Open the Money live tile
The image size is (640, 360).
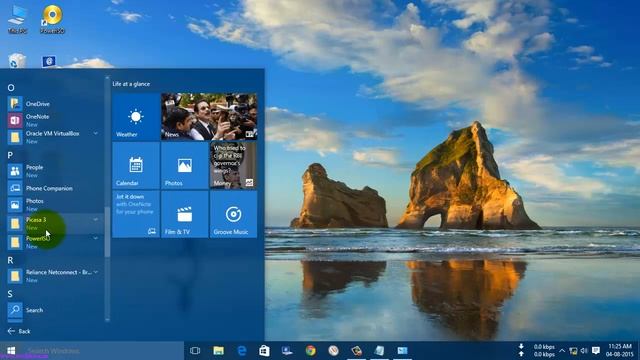click(x=233, y=165)
